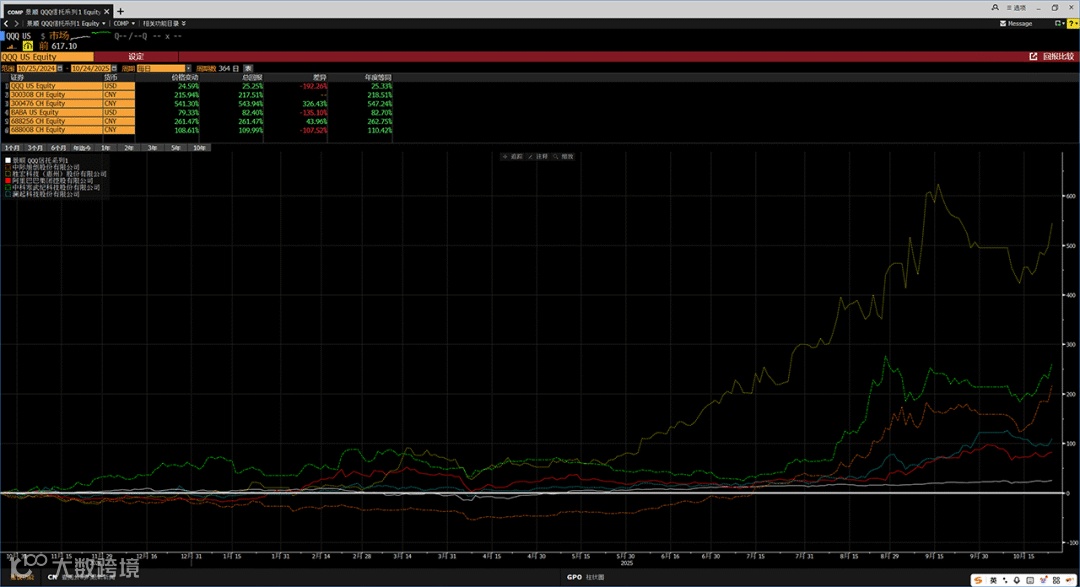
Task: Sort by the 价格变动 column header
Action: point(185,77)
